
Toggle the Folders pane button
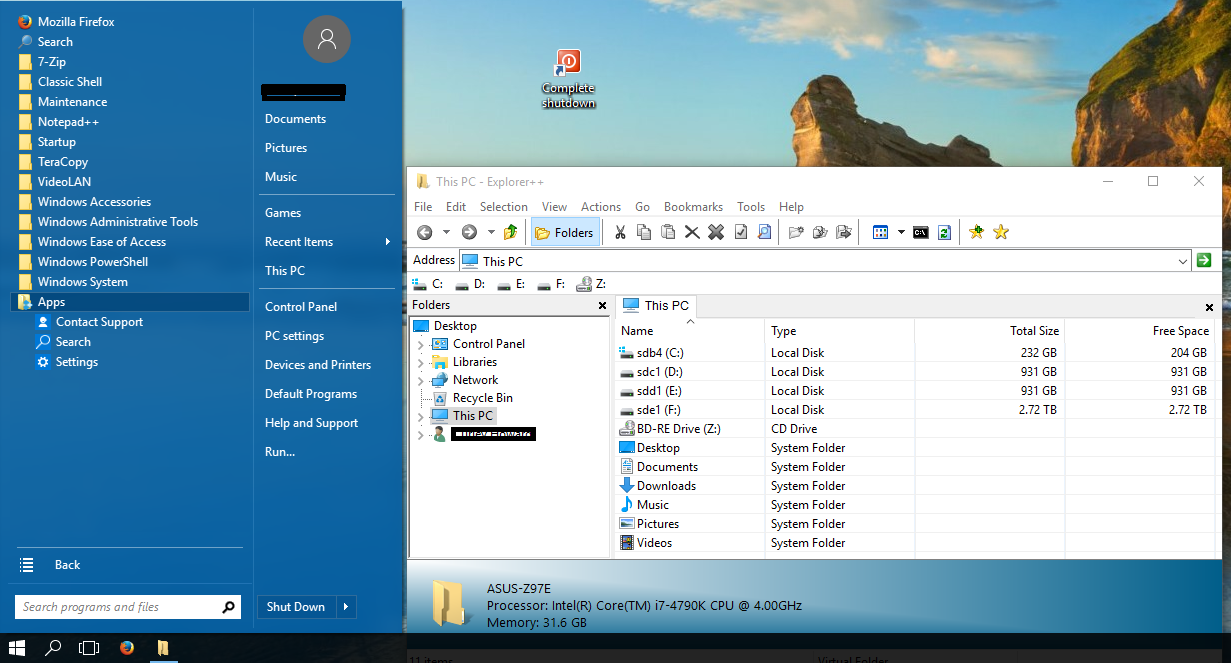pyautogui.click(x=565, y=232)
